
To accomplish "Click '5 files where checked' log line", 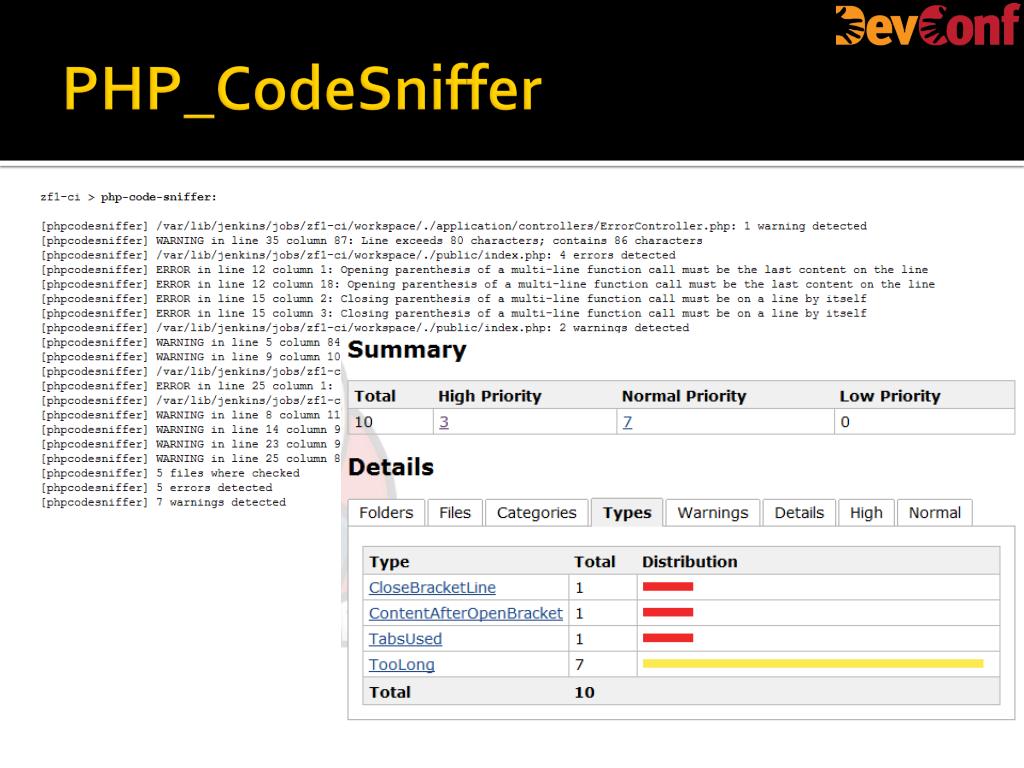I will click(x=170, y=473).
